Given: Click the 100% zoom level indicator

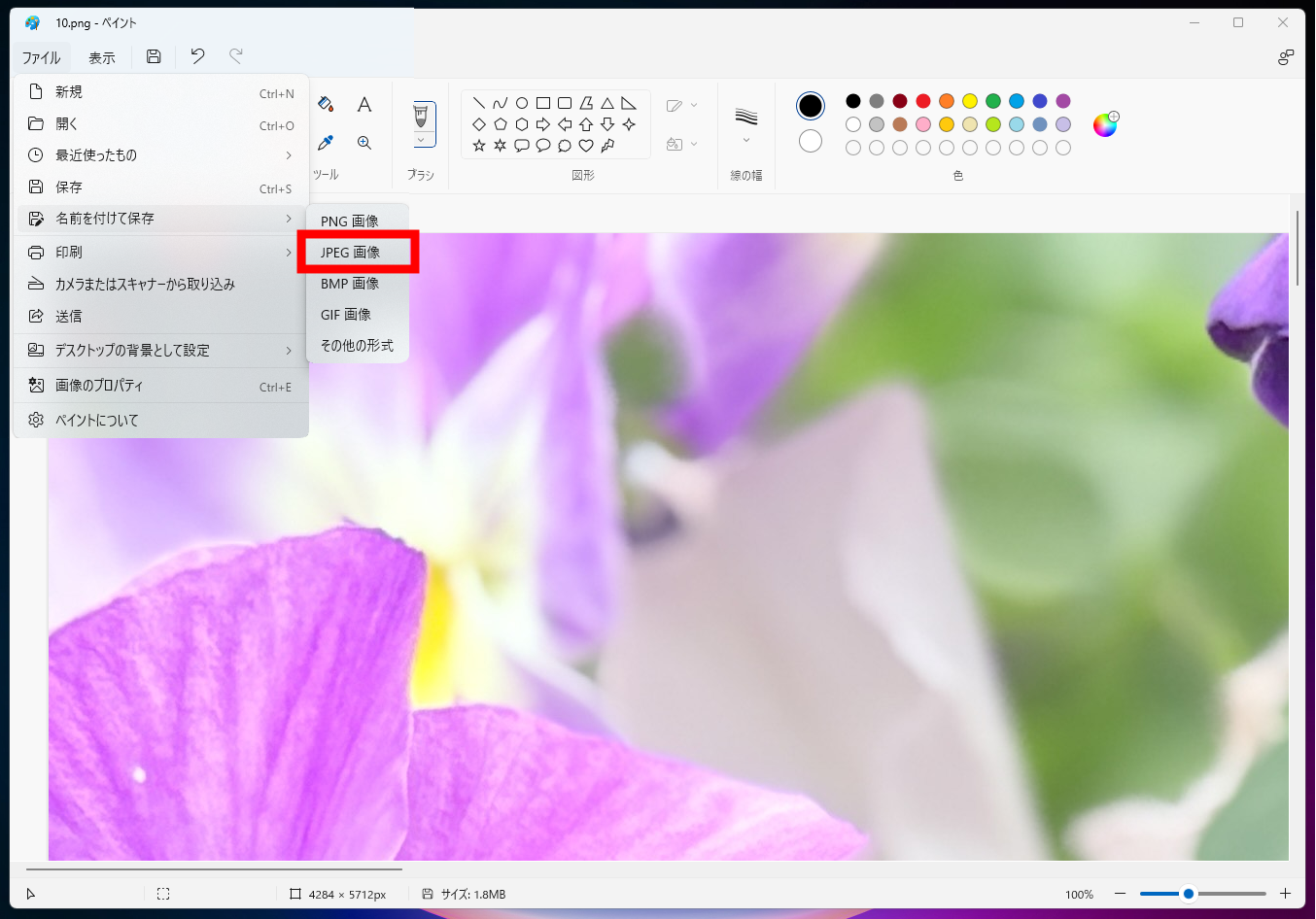Looking at the screenshot, I should pyautogui.click(x=1079, y=893).
